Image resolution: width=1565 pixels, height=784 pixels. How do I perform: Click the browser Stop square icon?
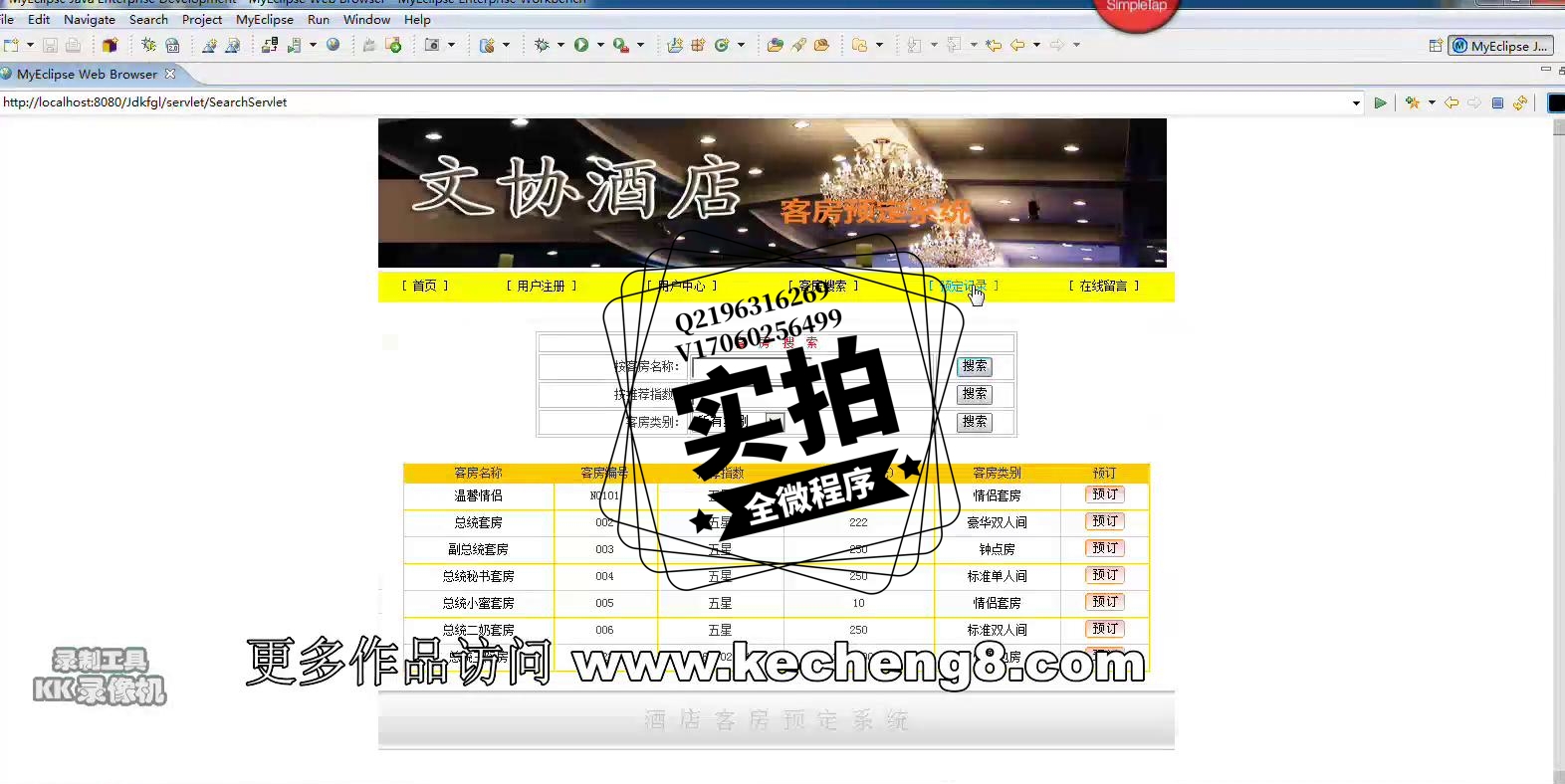[x=1497, y=102]
